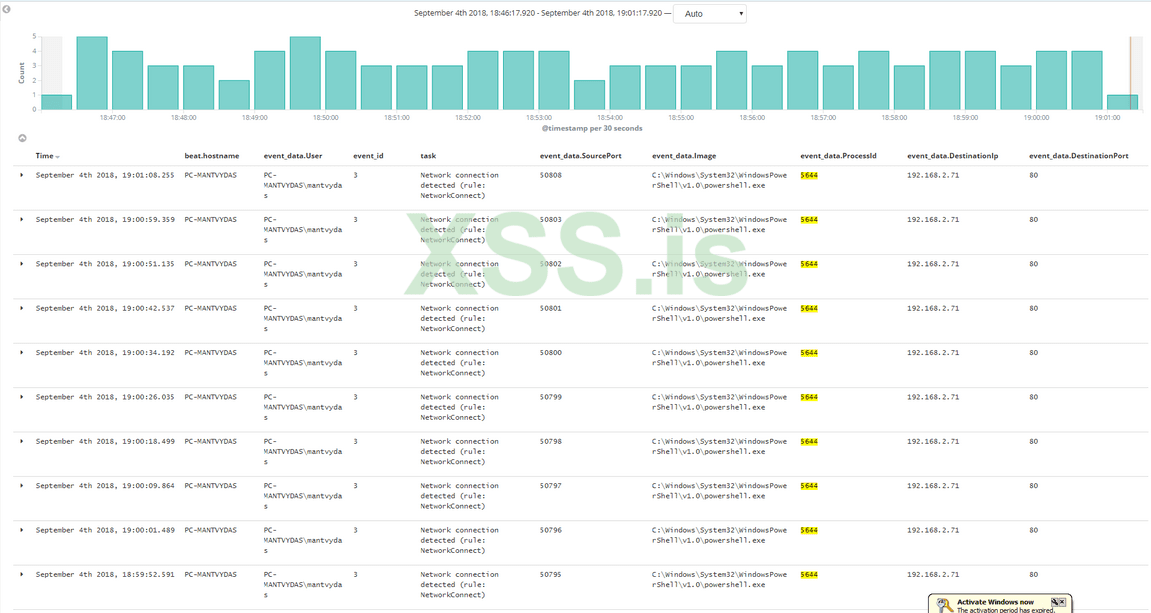Click the sidebar collapse arrow at top-left
This screenshot has height=613, width=1151.
point(7,8)
